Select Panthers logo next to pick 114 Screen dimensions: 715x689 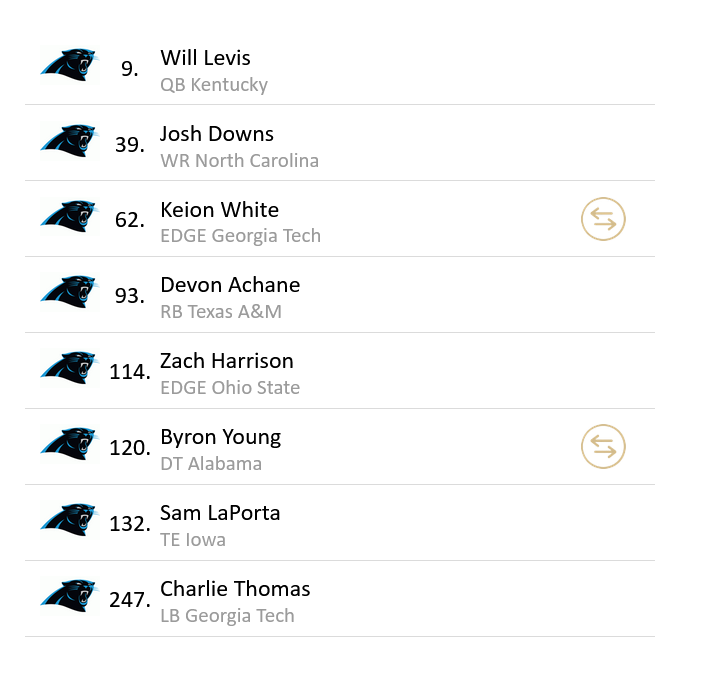click(69, 370)
